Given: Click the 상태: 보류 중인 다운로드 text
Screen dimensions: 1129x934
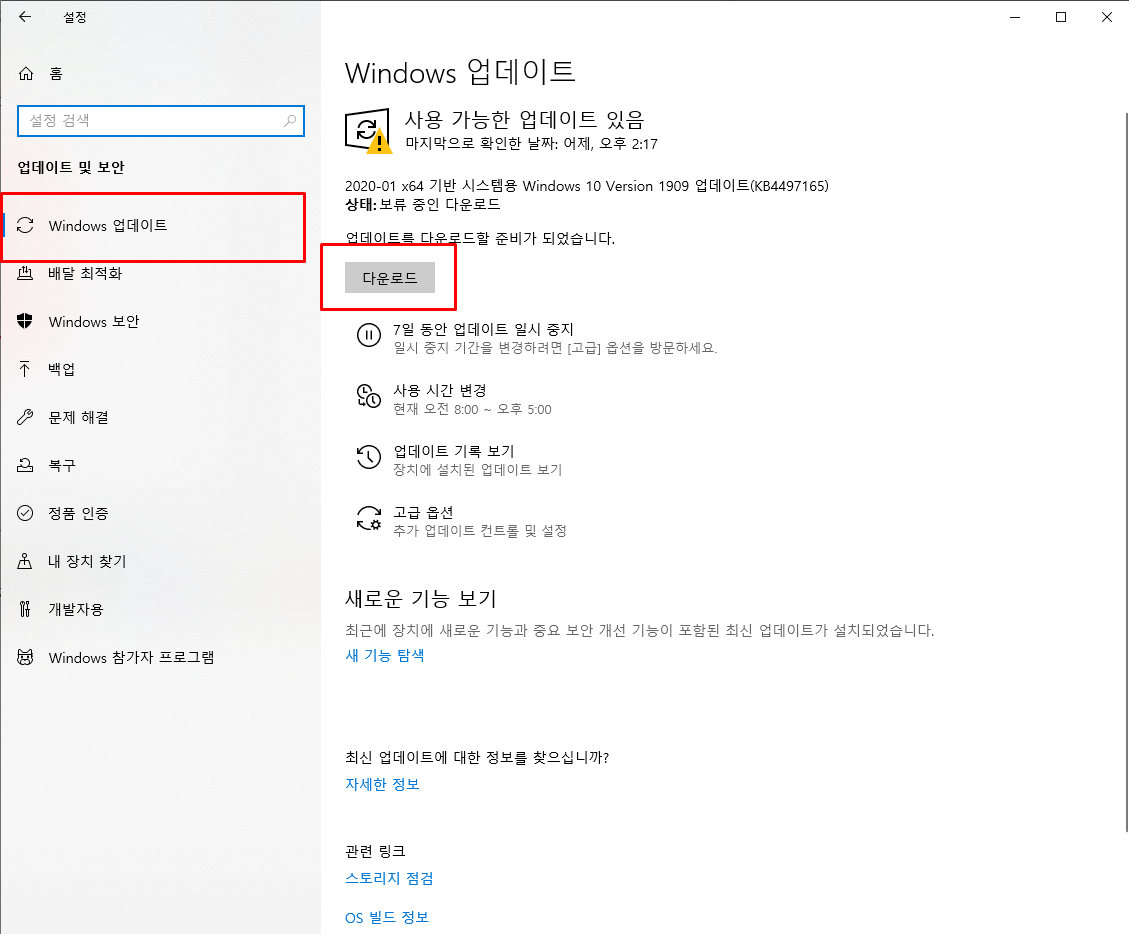Looking at the screenshot, I should pyautogui.click(x=423, y=205).
